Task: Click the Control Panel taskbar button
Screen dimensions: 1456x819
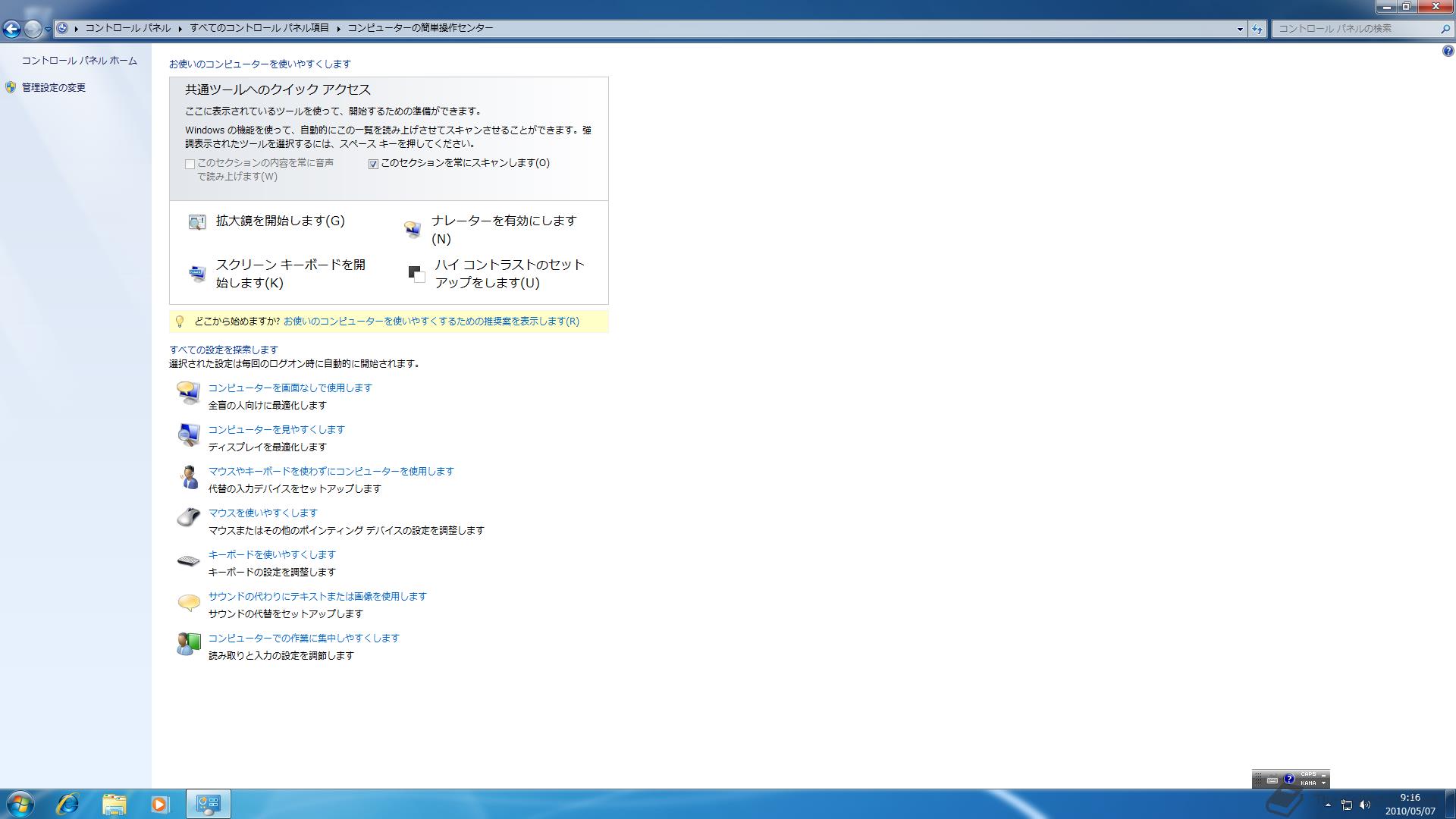Action: [x=208, y=804]
